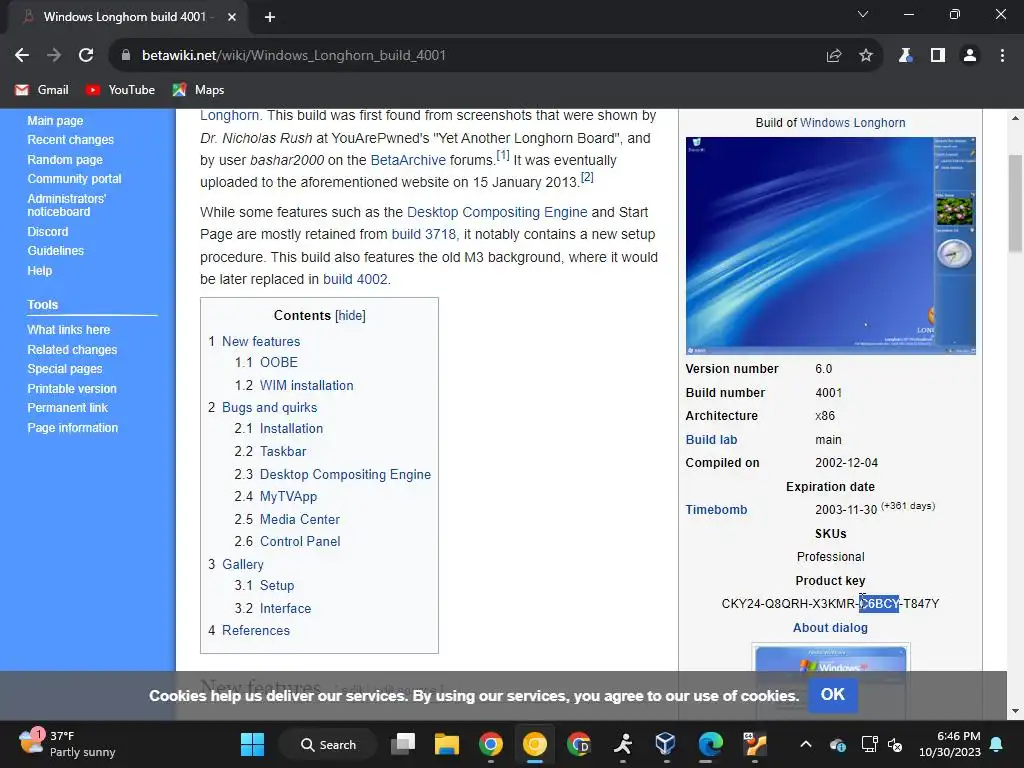Hide the Contents table
Screen dimensions: 1024x768
(350, 315)
